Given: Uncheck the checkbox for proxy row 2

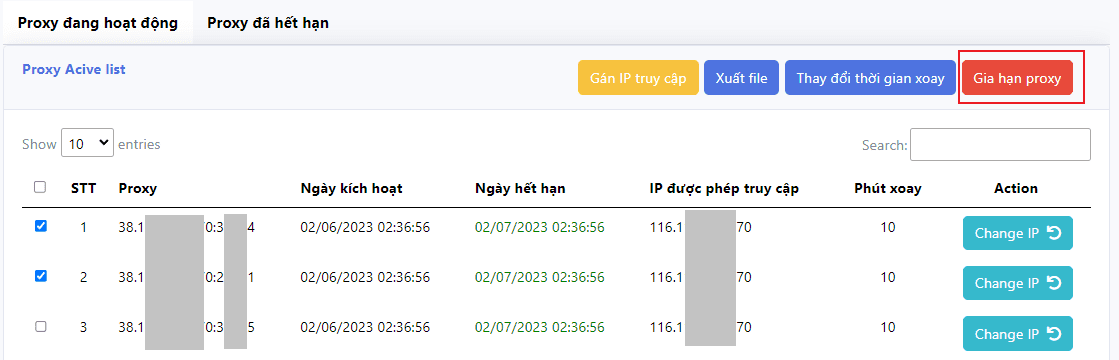Looking at the screenshot, I should 41,276.
